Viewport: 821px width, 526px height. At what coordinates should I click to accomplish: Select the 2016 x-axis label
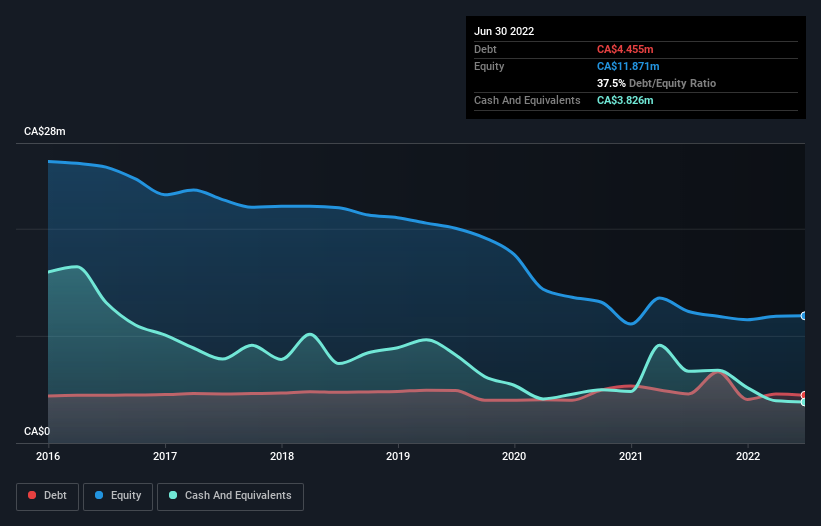48,456
